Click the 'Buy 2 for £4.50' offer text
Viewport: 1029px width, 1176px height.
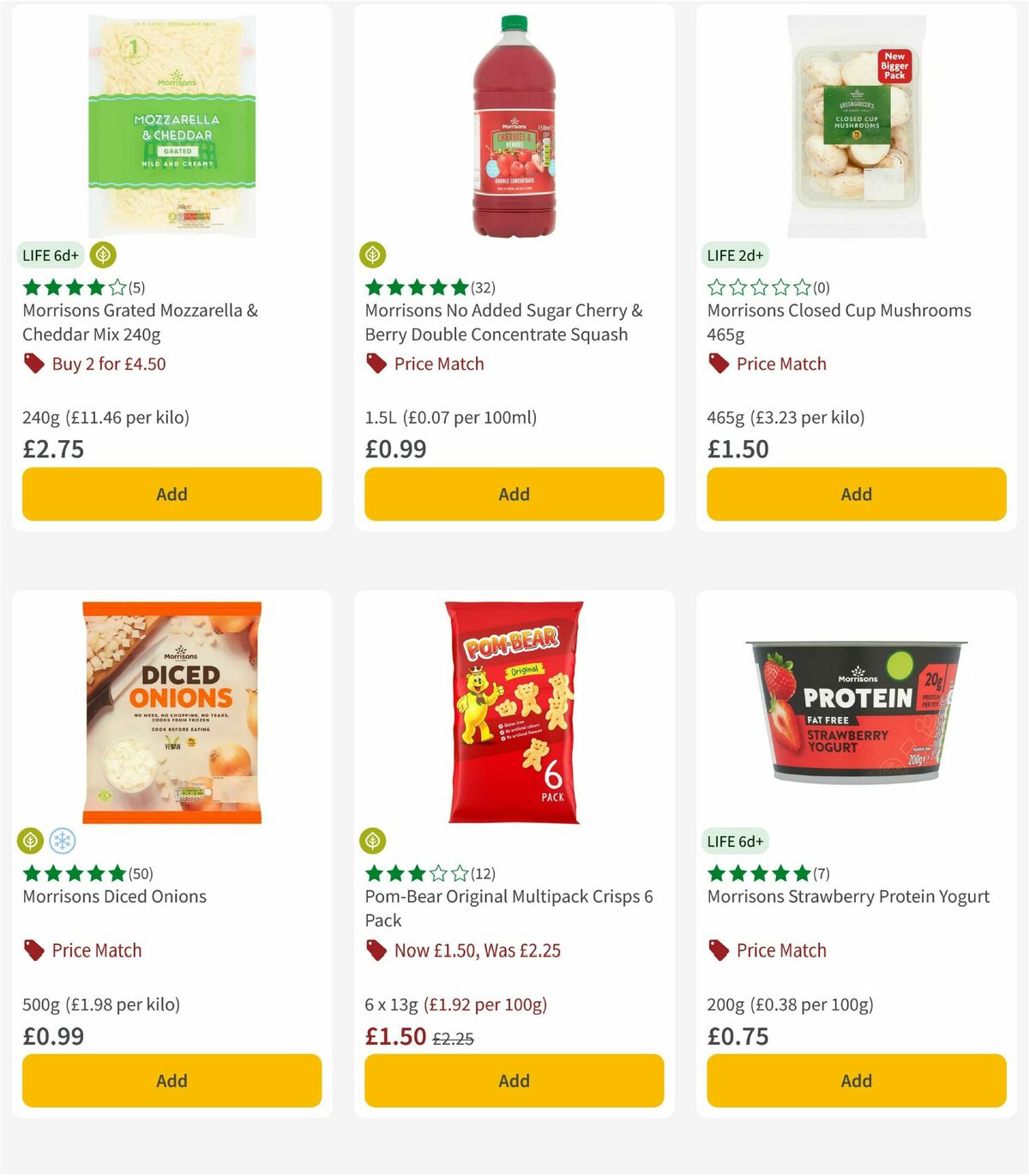(x=110, y=364)
